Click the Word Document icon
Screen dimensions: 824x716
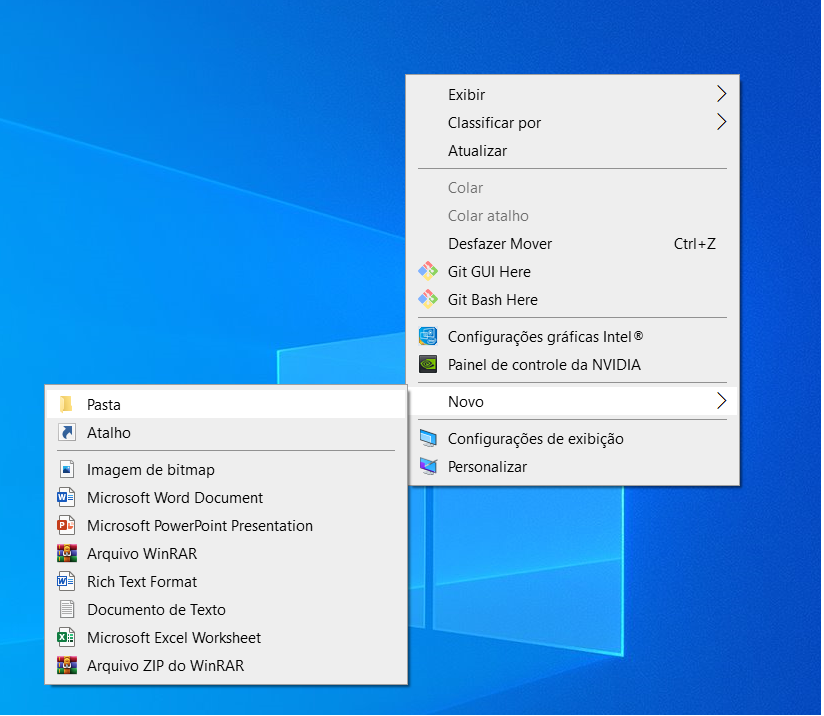(x=66, y=497)
